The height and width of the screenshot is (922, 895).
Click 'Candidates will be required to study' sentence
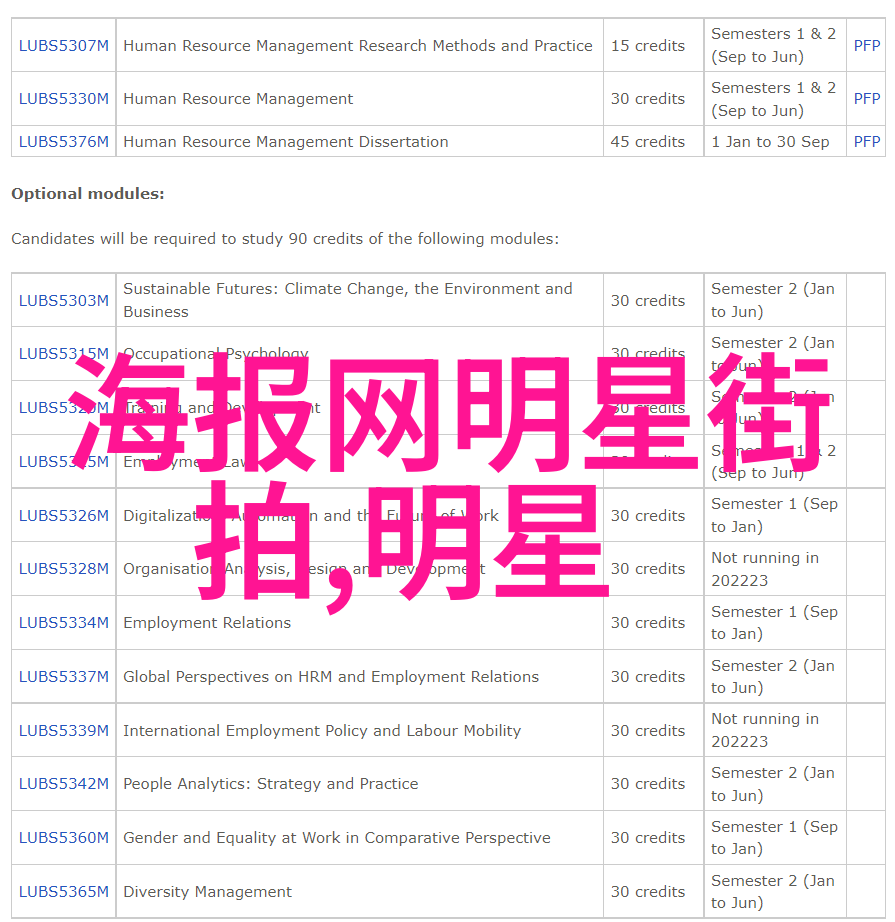coord(285,239)
